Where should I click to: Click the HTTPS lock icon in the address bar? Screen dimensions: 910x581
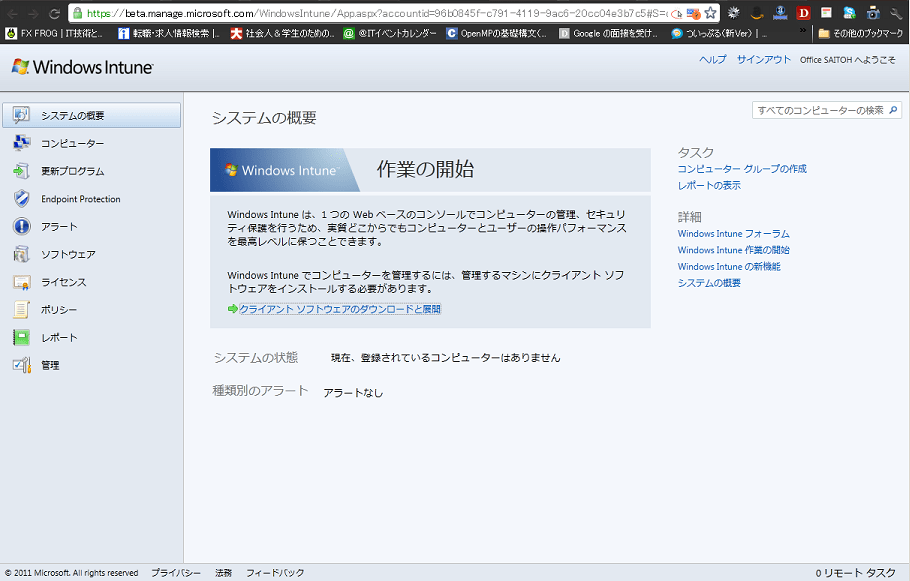(x=77, y=14)
